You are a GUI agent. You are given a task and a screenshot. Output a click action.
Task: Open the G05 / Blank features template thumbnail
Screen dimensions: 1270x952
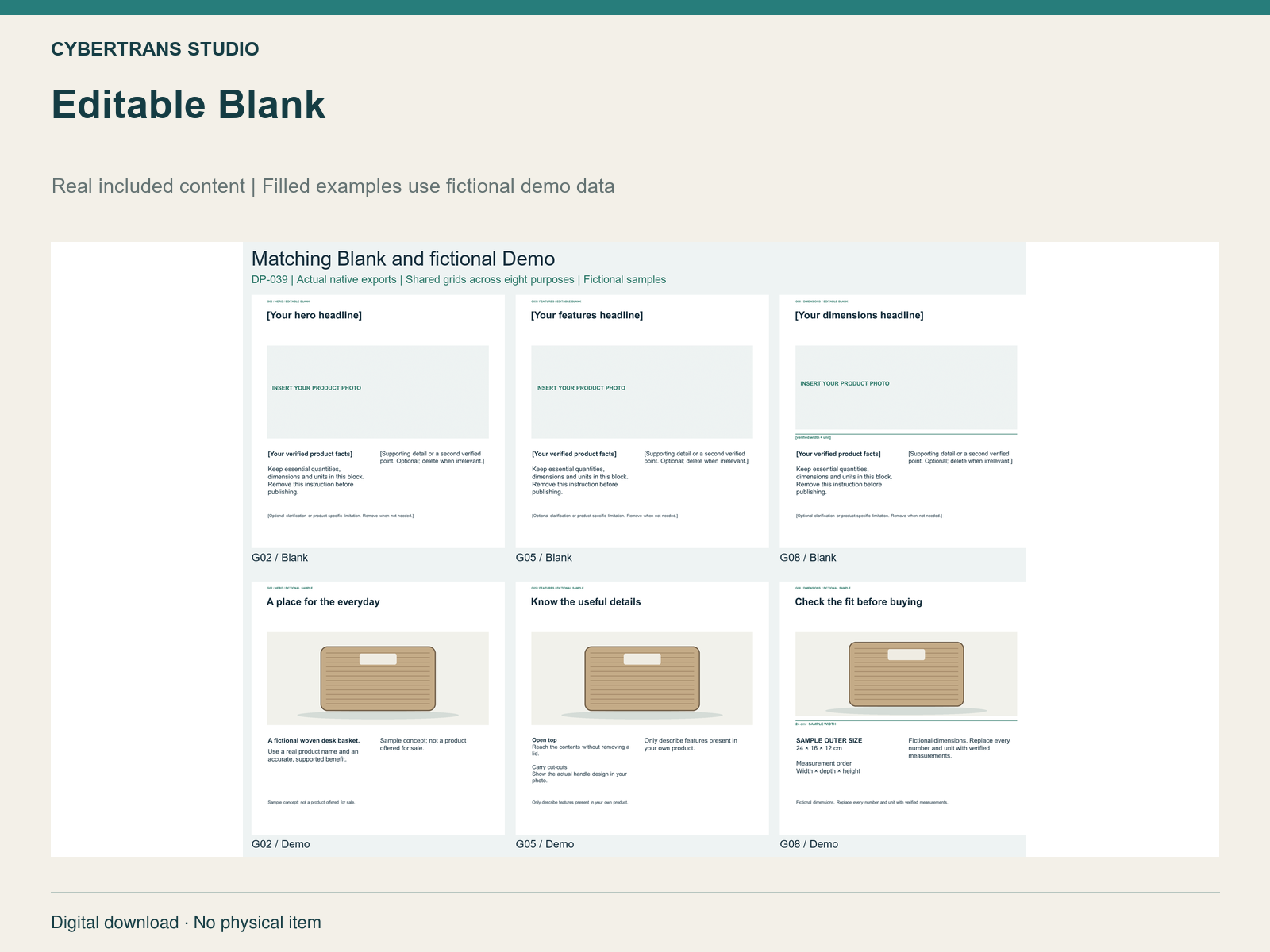click(x=642, y=421)
